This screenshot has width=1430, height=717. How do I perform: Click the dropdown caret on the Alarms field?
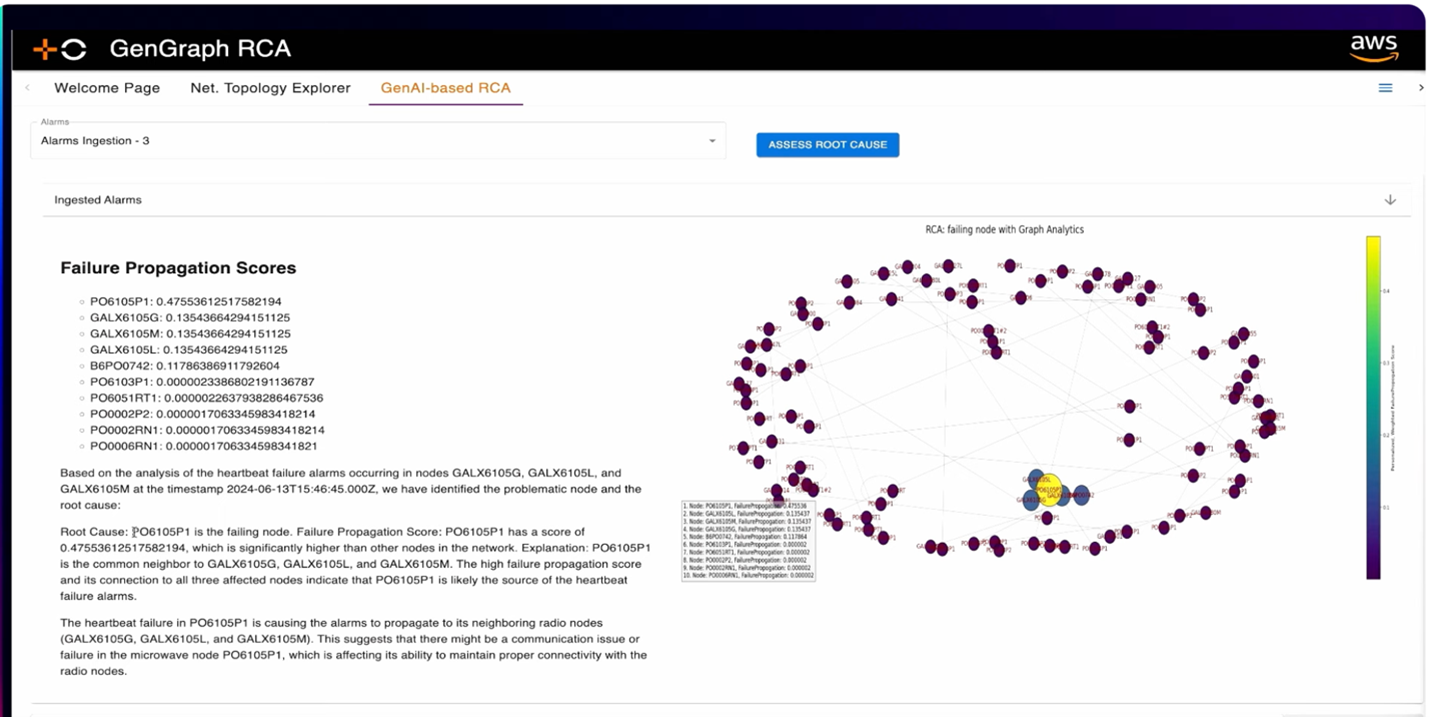[711, 140]
